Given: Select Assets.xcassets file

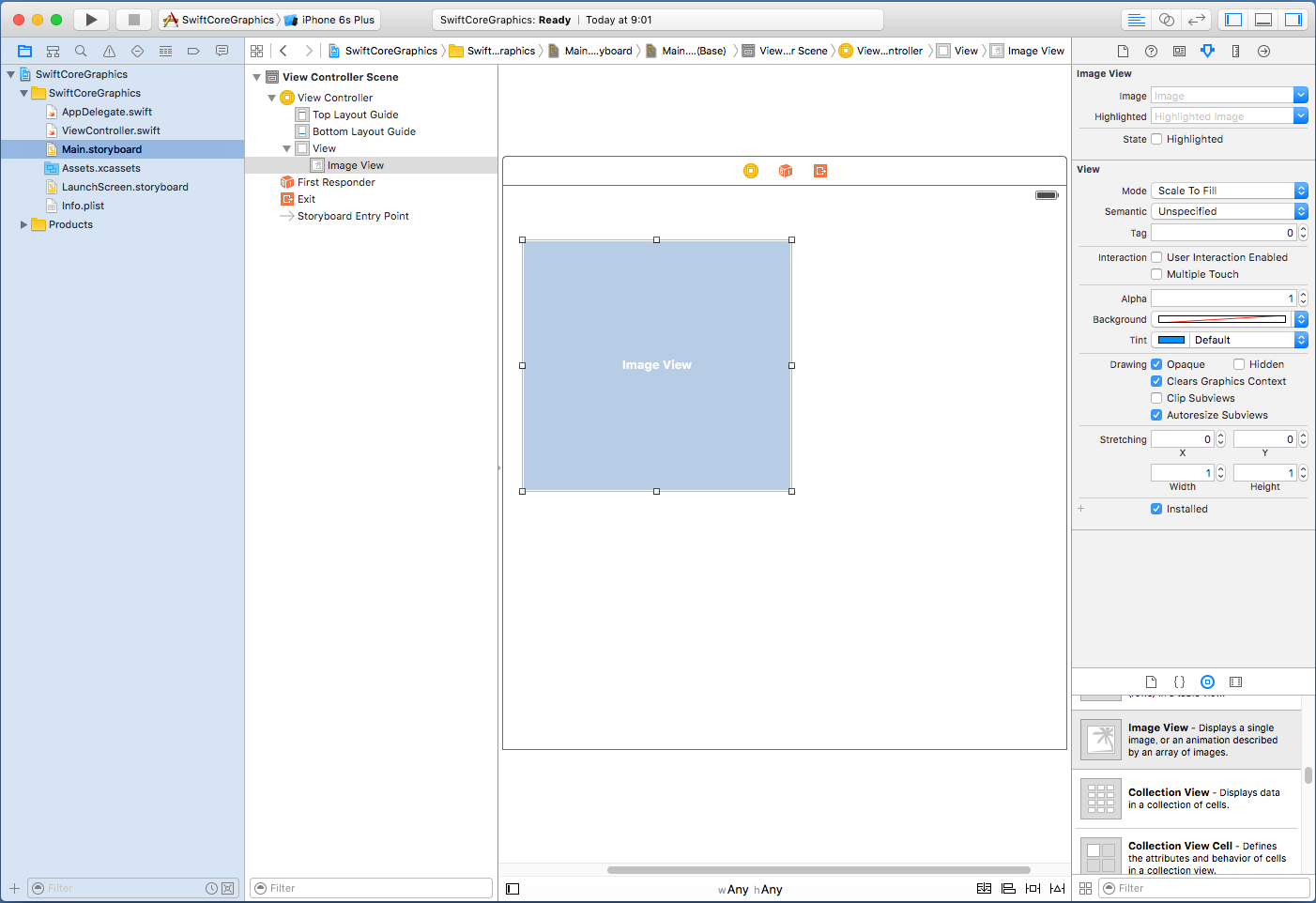Looking at the screenshot, I should (100, 168).
